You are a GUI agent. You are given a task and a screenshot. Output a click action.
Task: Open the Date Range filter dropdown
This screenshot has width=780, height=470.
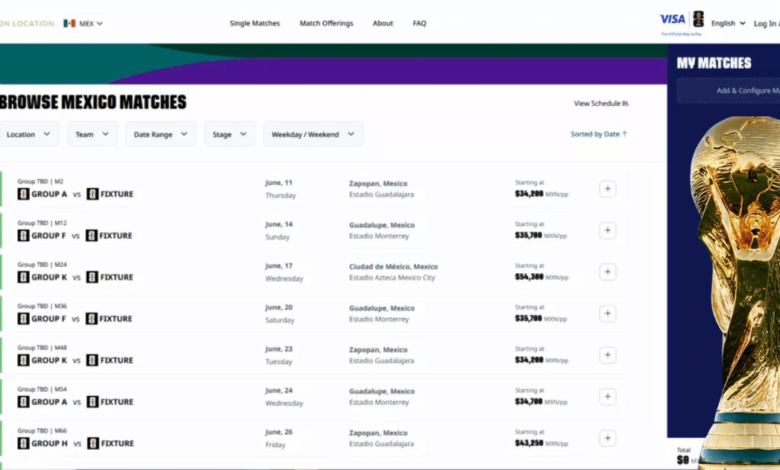click(161, 134)
